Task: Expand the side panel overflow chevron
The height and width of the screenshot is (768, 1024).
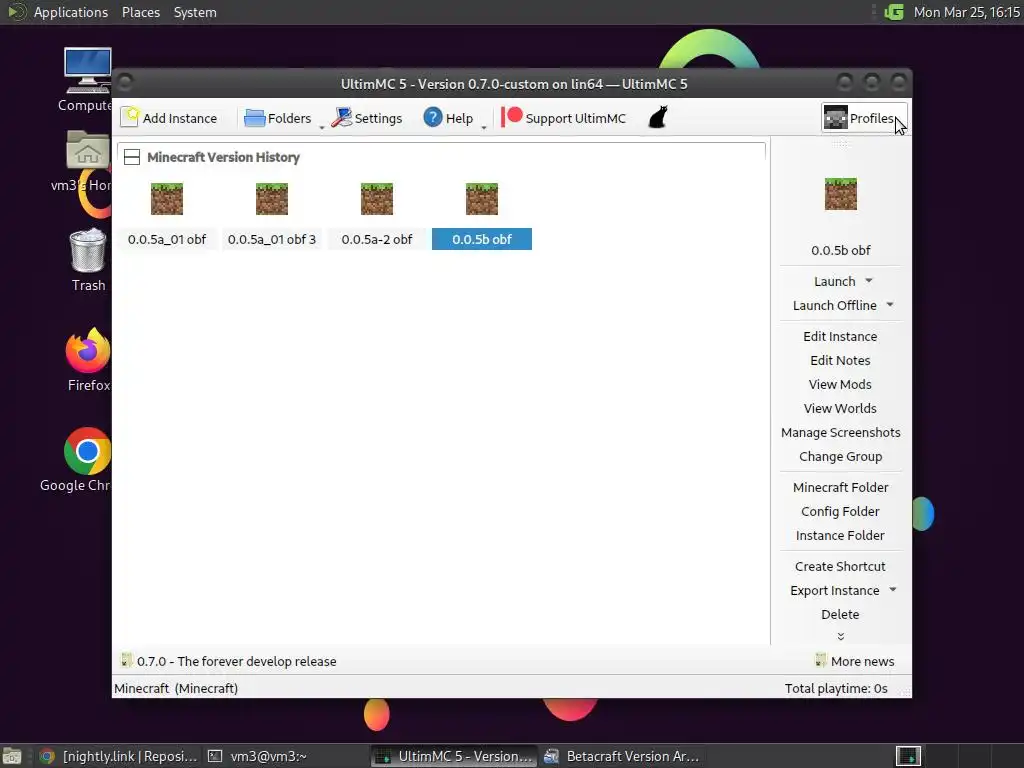Action: [x=840, y=636]
